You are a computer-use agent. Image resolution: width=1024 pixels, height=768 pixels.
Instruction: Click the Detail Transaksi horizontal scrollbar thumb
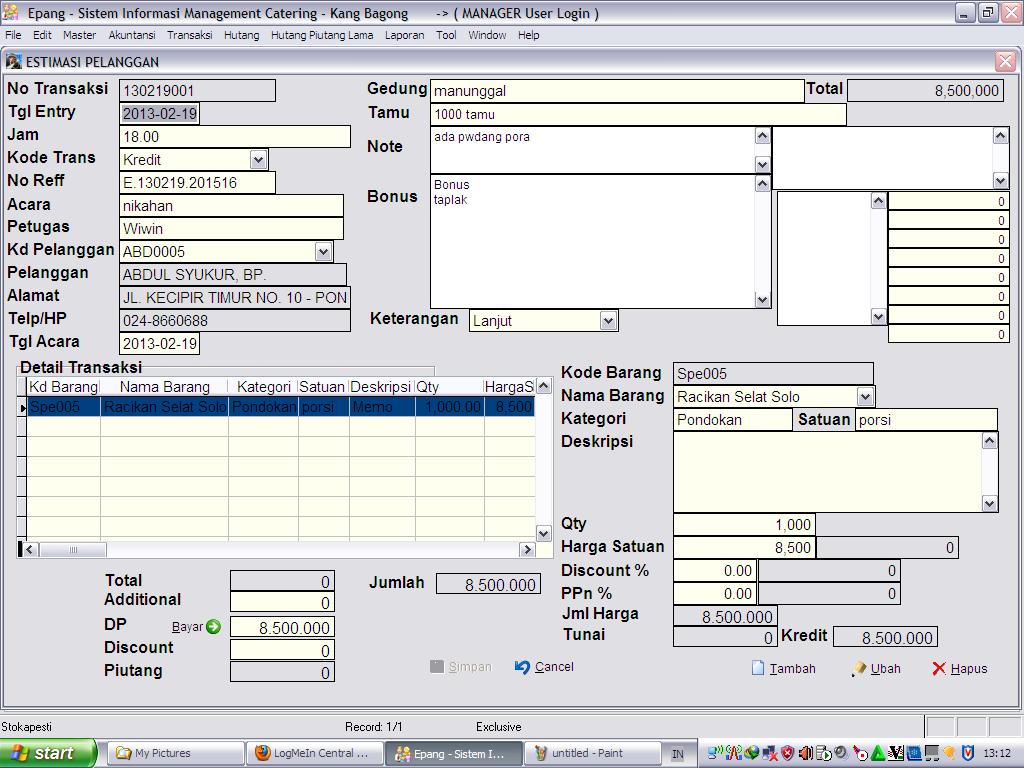(x=73, y=550)
